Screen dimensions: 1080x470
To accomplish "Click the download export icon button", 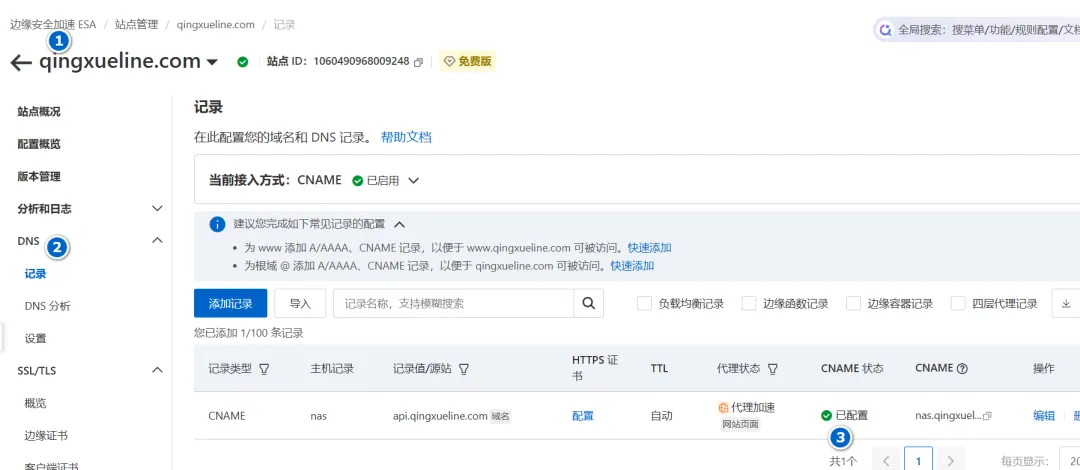I will [x=1066, y=303].
